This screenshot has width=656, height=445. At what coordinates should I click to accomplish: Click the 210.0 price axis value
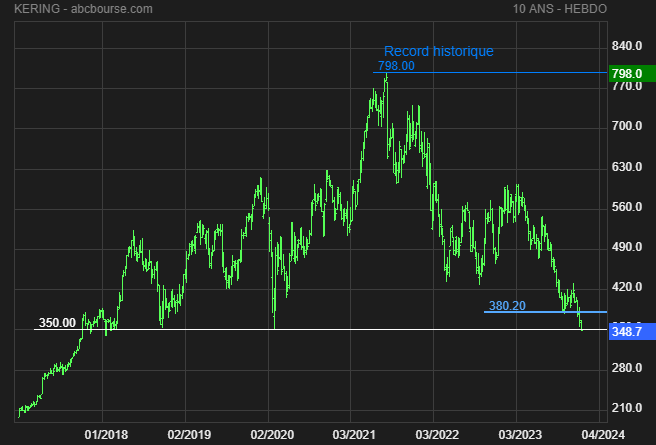[x=627, y=408]
